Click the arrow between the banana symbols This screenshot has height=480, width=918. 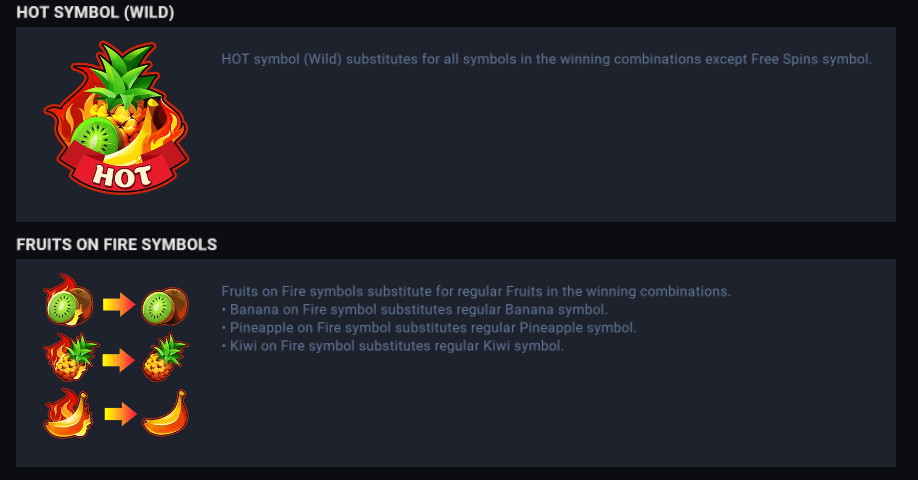(x=118, y=414)
